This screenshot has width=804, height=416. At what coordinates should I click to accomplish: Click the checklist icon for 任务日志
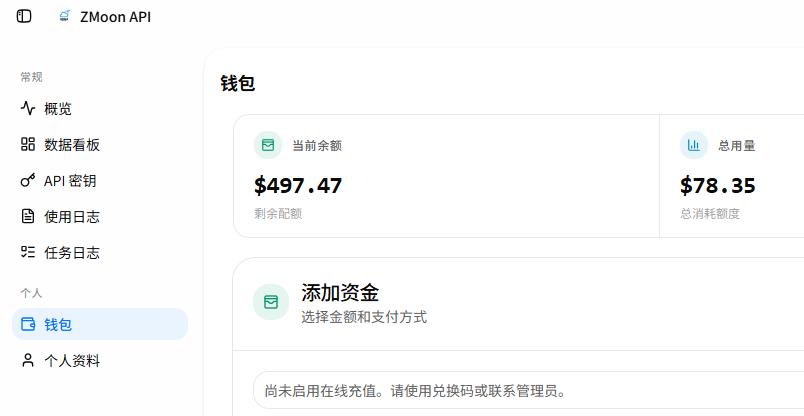[x=28, y=252]
